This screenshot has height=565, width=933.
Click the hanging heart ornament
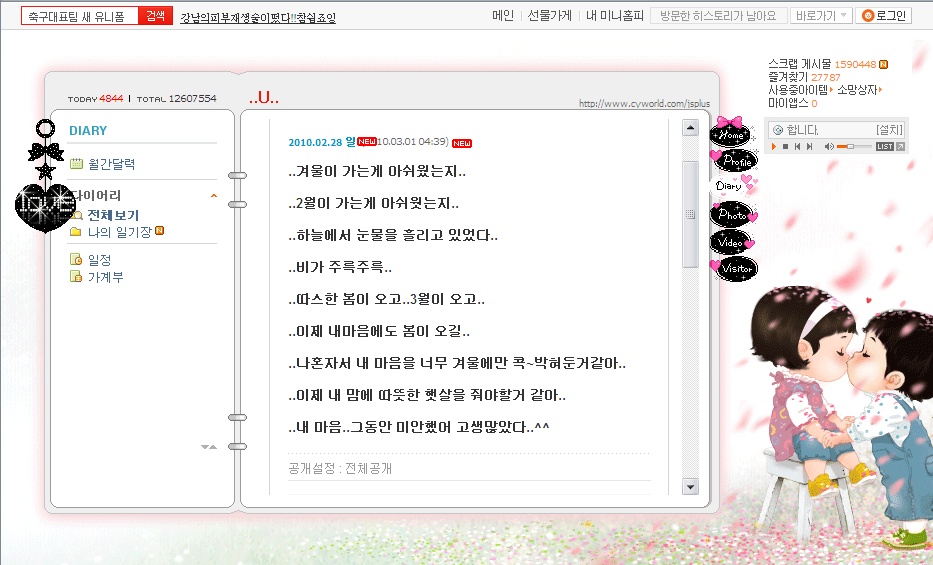coord(45,208)
